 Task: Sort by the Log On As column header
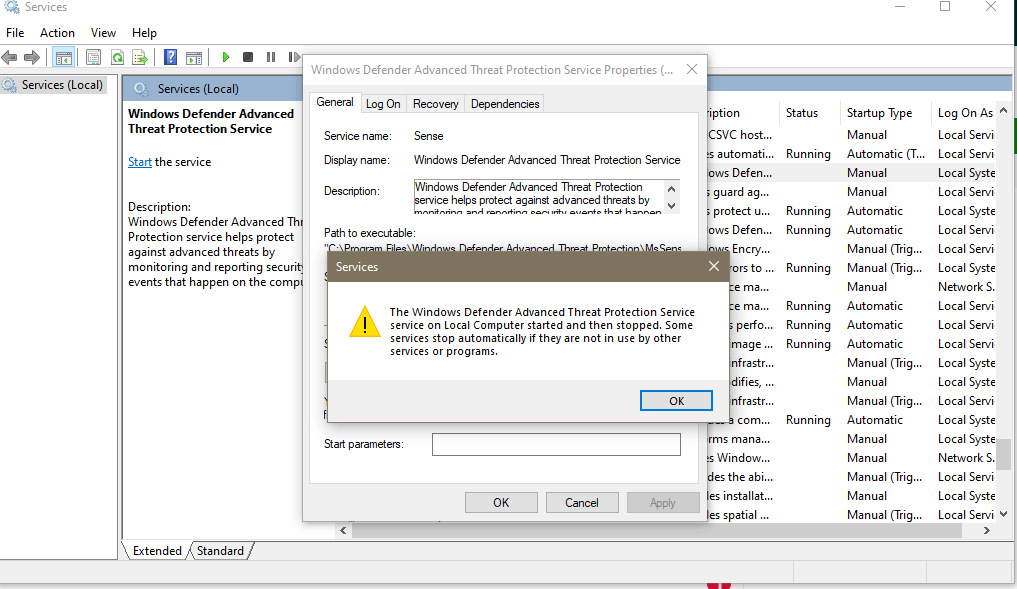pos(964,113)
